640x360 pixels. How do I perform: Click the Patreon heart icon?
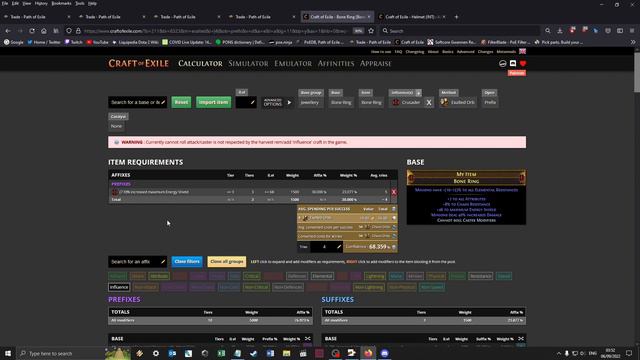coord(523,64)
